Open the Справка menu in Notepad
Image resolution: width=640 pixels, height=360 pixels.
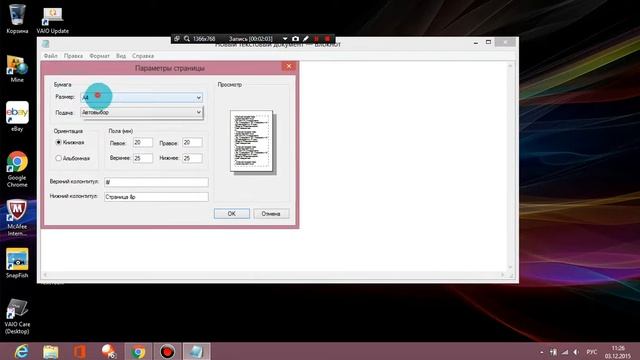point(143,56)
